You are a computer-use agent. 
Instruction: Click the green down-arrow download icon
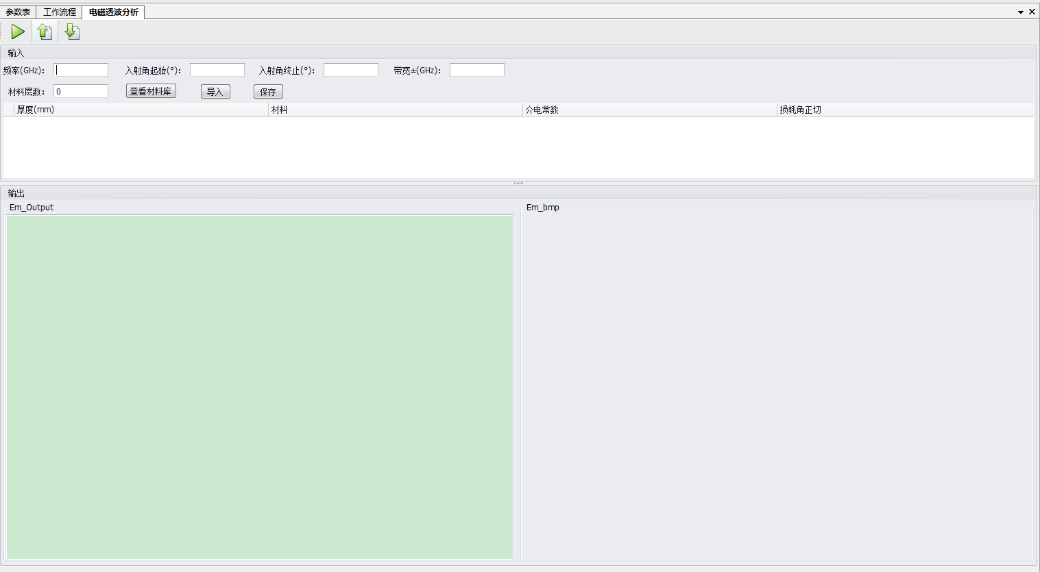(x=72, y=32)
